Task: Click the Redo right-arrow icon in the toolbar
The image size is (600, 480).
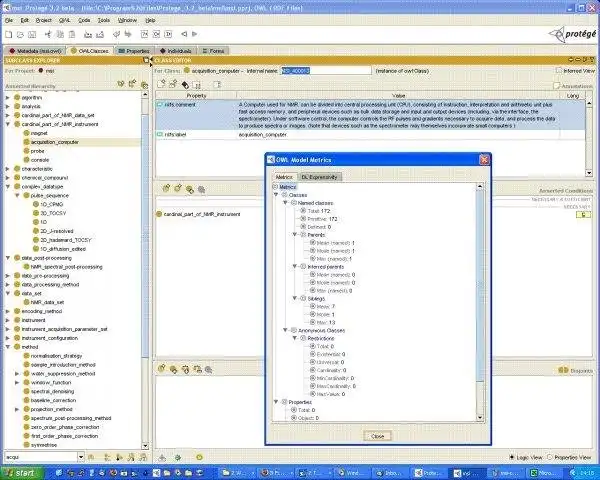Action: click(128, 34)
